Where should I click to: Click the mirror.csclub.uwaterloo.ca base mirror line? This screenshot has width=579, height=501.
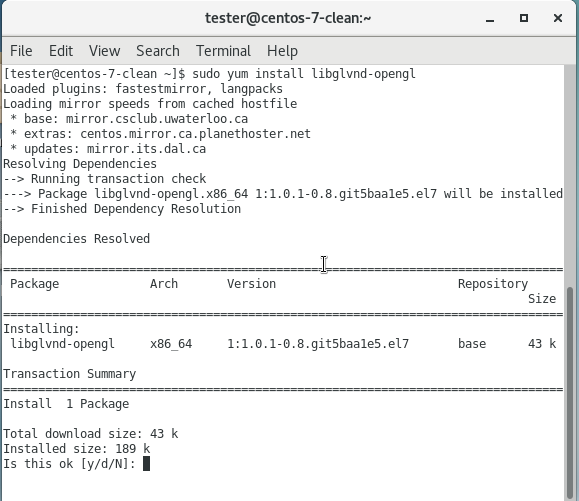coord(129,119)
